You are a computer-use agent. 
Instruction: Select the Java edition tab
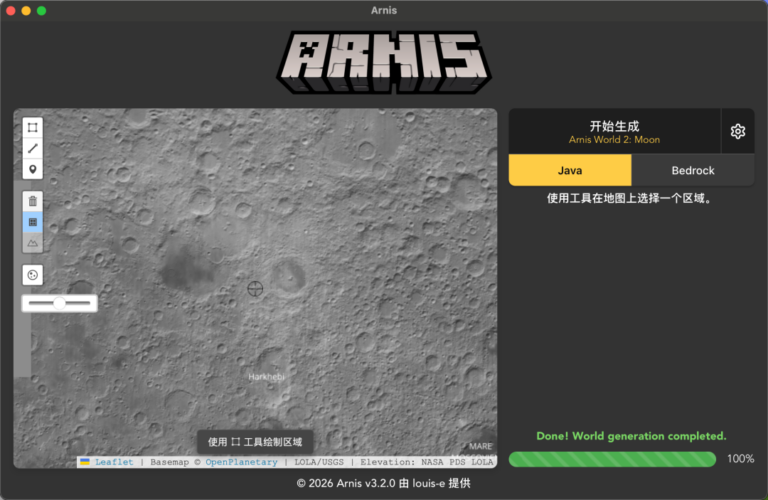(x=570, y=170)
